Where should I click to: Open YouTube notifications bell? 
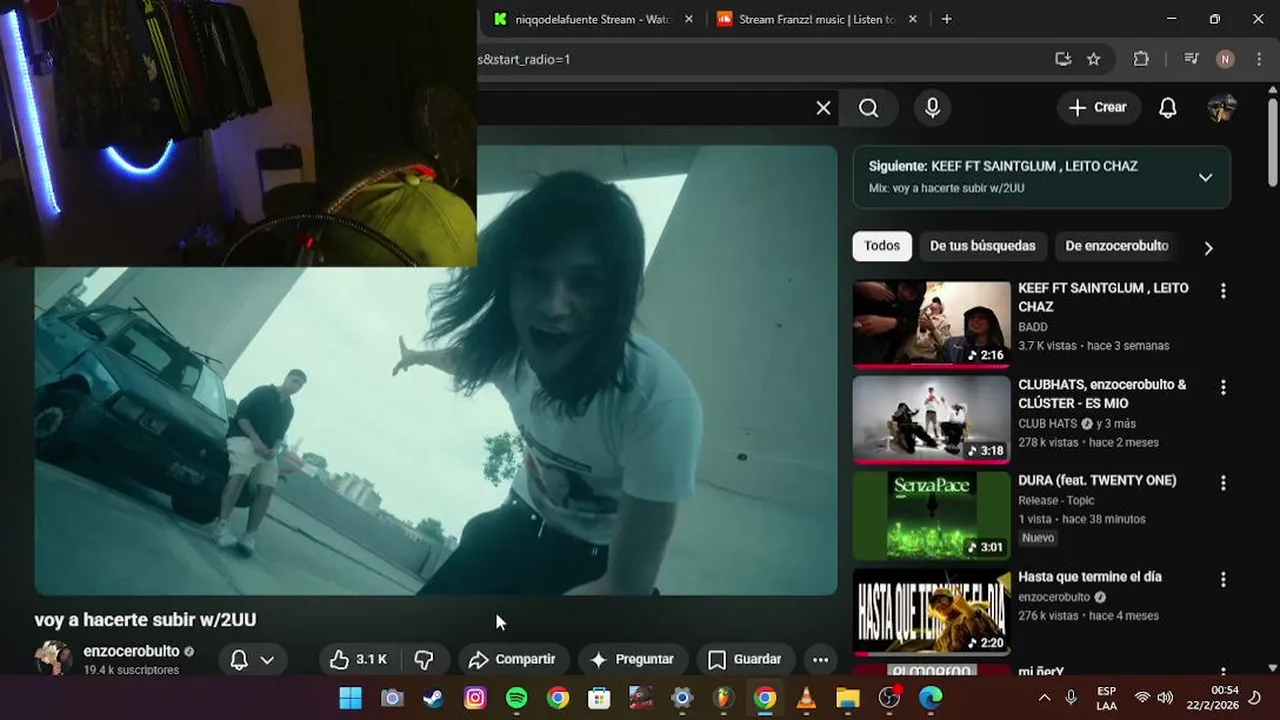point(1167,108)
